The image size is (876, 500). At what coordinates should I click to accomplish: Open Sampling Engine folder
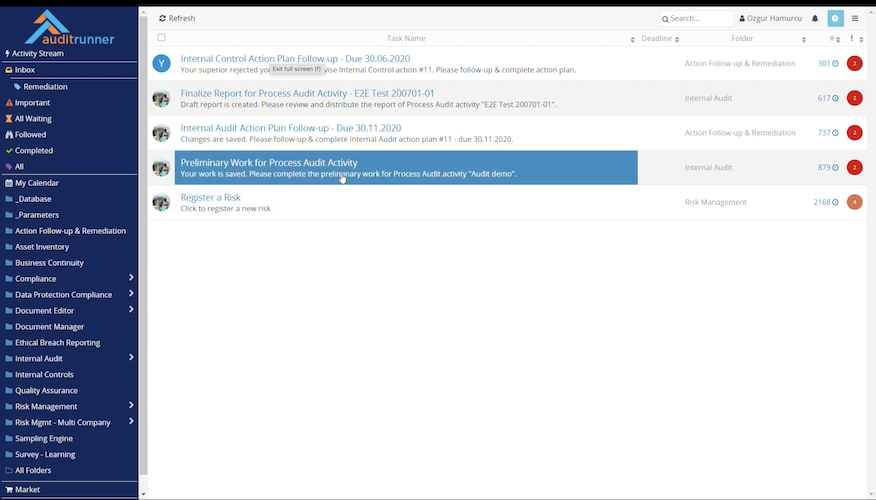click(x=39, y=439)
